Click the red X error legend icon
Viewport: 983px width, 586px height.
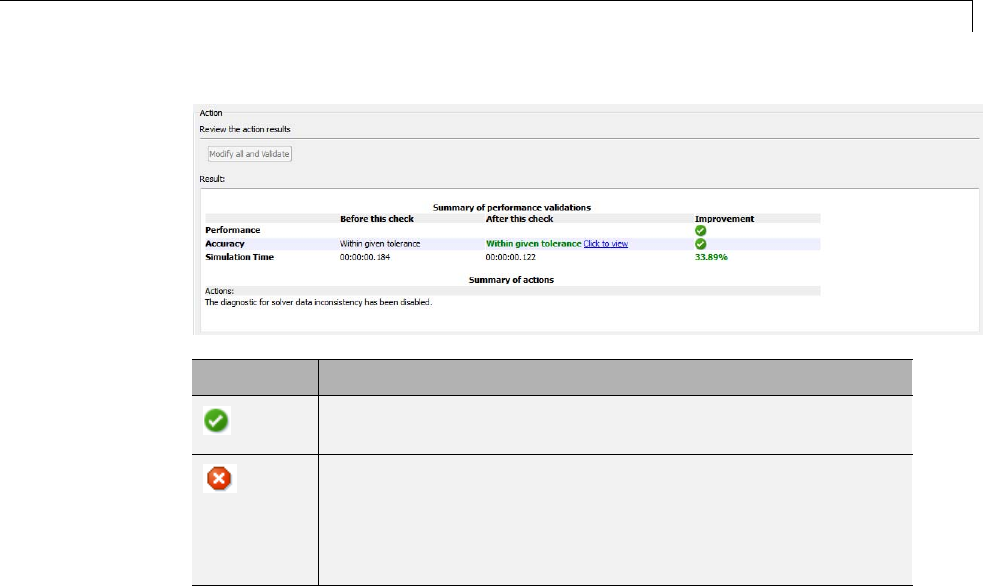[219, 479]
